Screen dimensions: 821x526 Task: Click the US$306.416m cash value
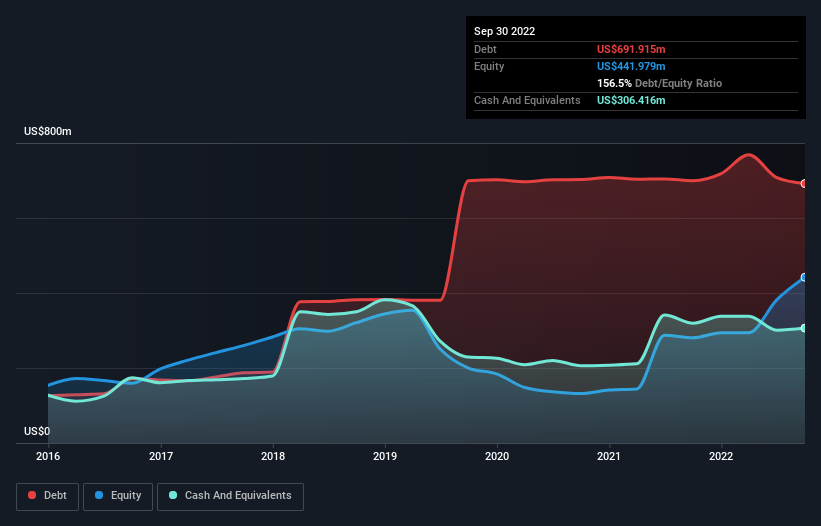click(631, 100)
